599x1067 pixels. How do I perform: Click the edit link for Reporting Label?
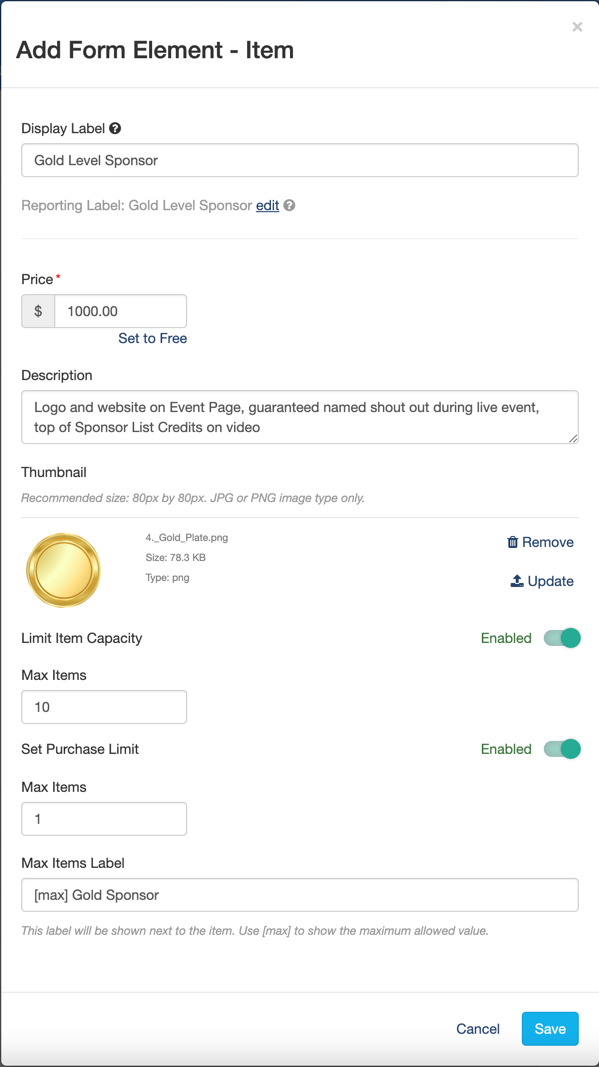click(x=268, y=205)
